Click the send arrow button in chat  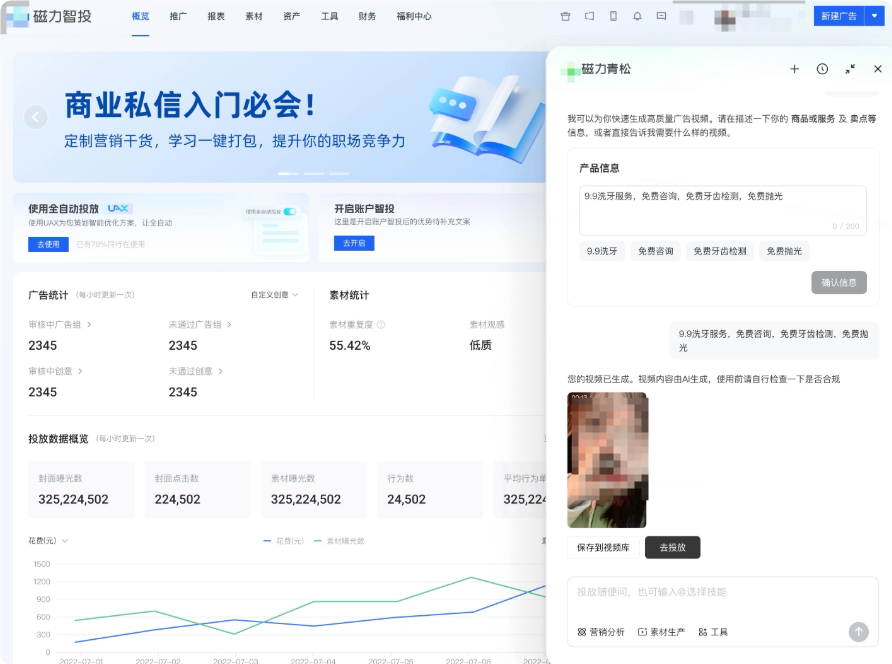point(858,632)
